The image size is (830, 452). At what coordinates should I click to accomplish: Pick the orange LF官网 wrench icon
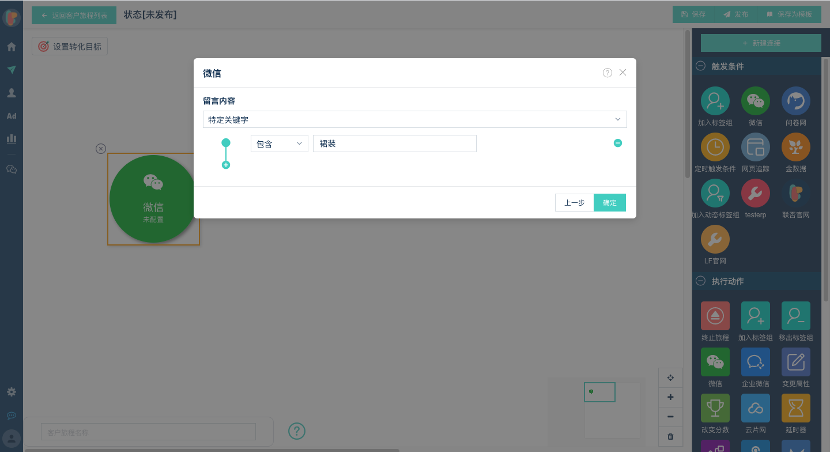(x=715, y=239)
